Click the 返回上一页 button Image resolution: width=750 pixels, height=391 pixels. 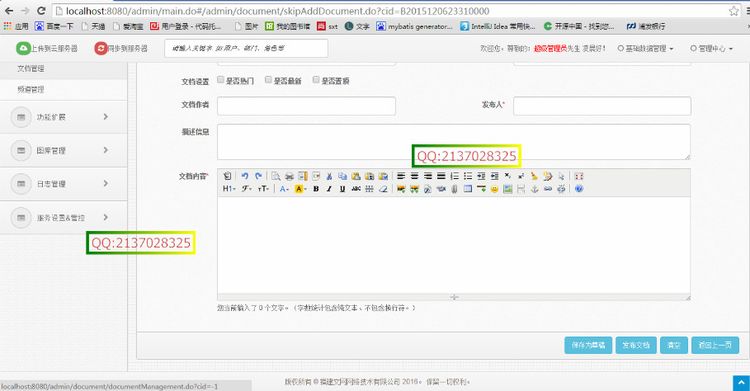[715, 345]
